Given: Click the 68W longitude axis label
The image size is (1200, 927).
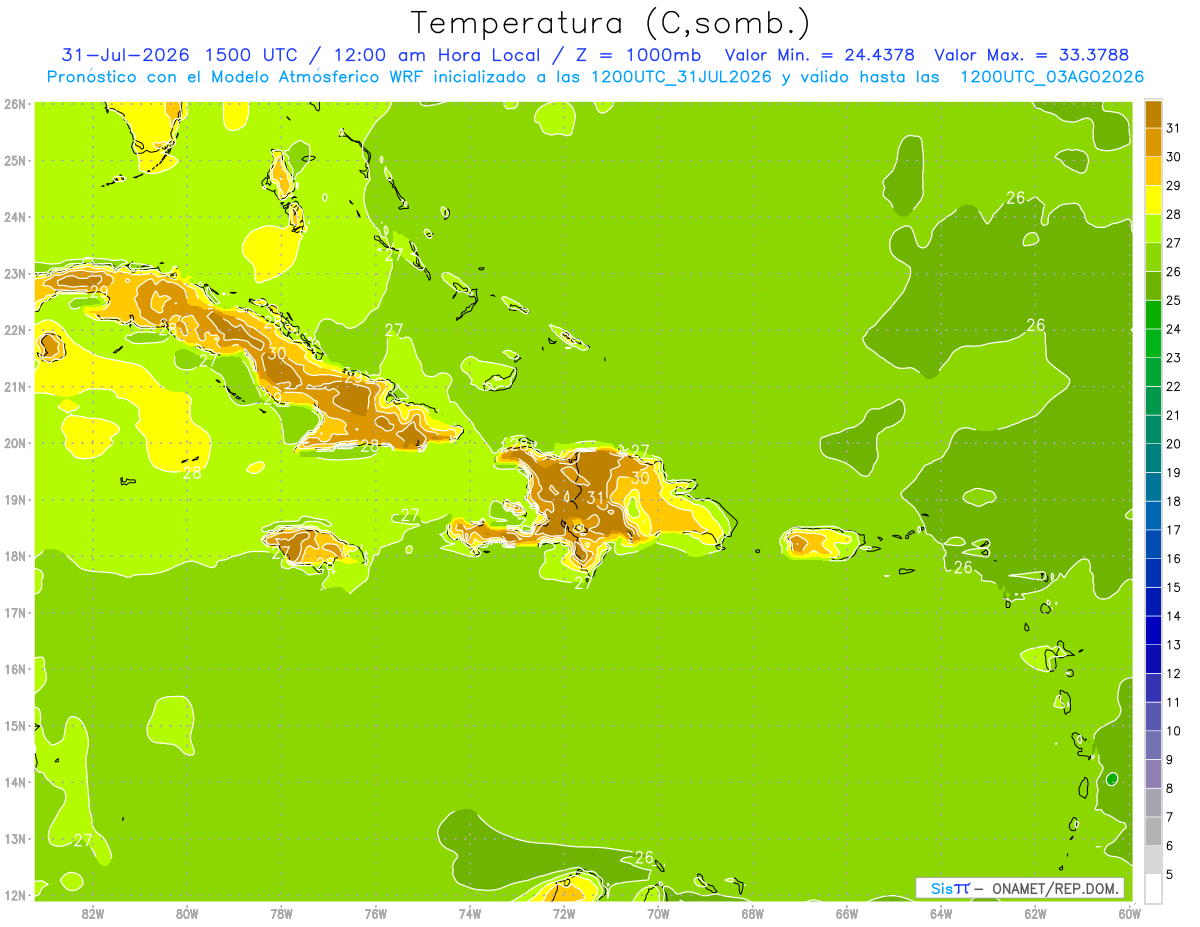Looking at the screenshot, I should pyautogui.click(x=753, y=913).
